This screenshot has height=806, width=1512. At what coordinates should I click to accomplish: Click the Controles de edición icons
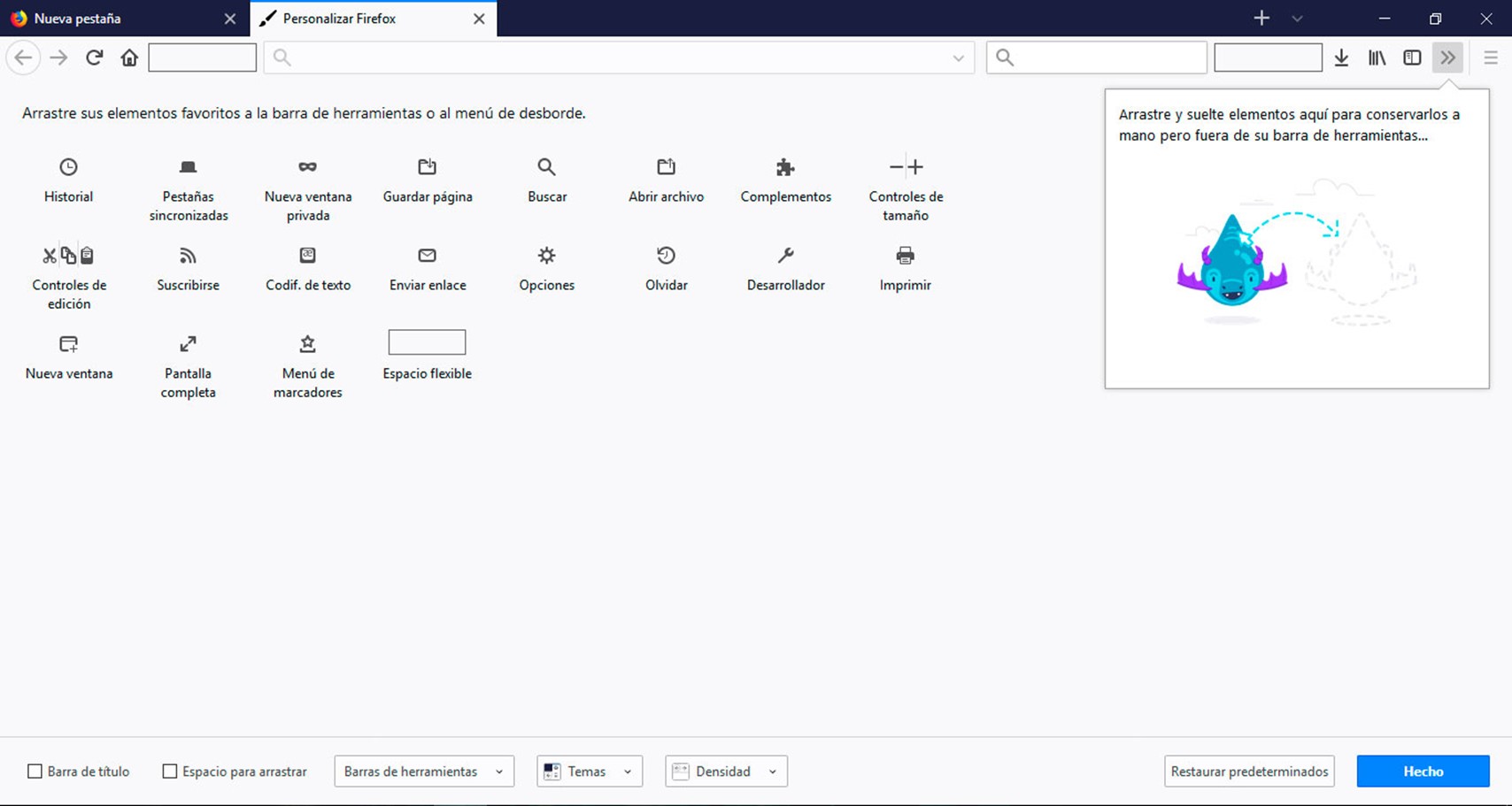pyautogui.click(x=68, y=256)
